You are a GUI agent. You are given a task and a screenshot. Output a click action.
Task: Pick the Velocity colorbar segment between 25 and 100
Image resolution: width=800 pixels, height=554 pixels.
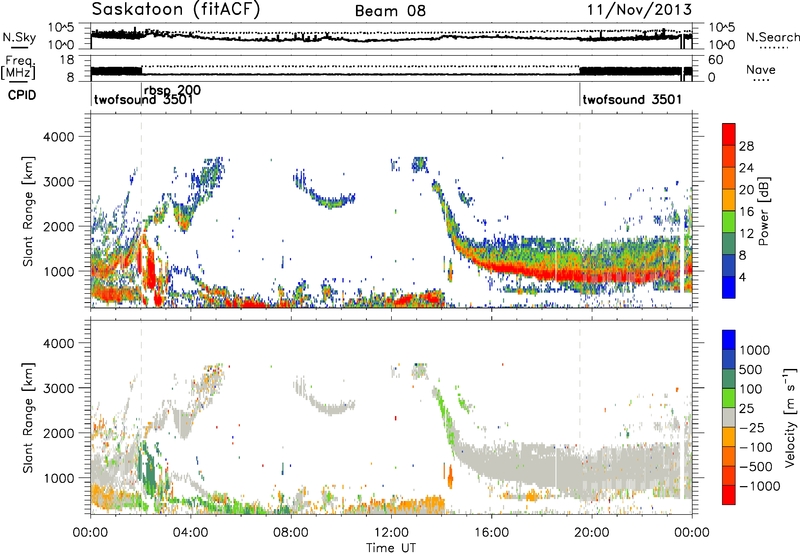click(729, 397)
